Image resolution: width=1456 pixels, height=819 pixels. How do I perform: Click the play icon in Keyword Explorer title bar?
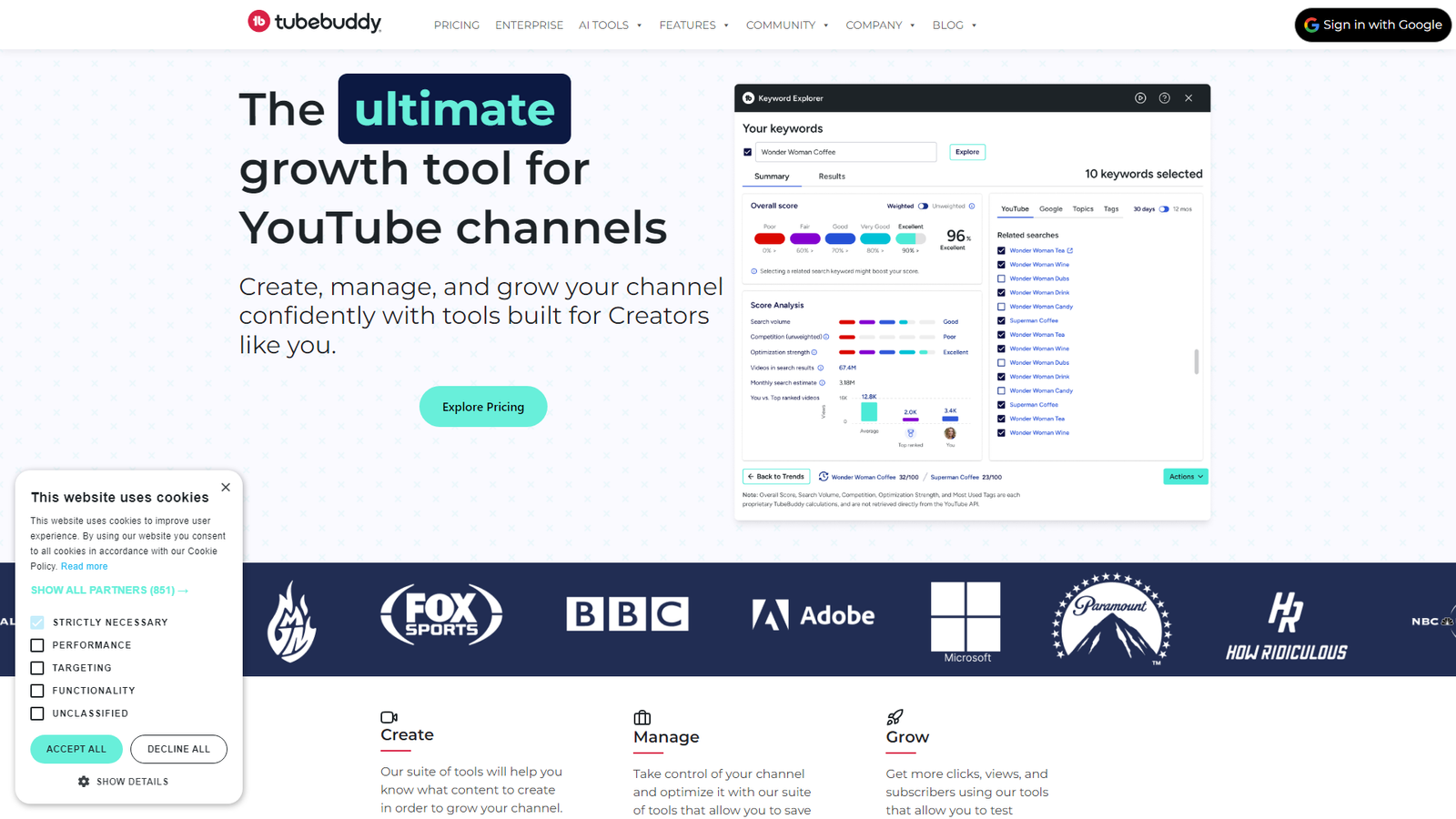pyautogui.click(x=1140, y=98)
